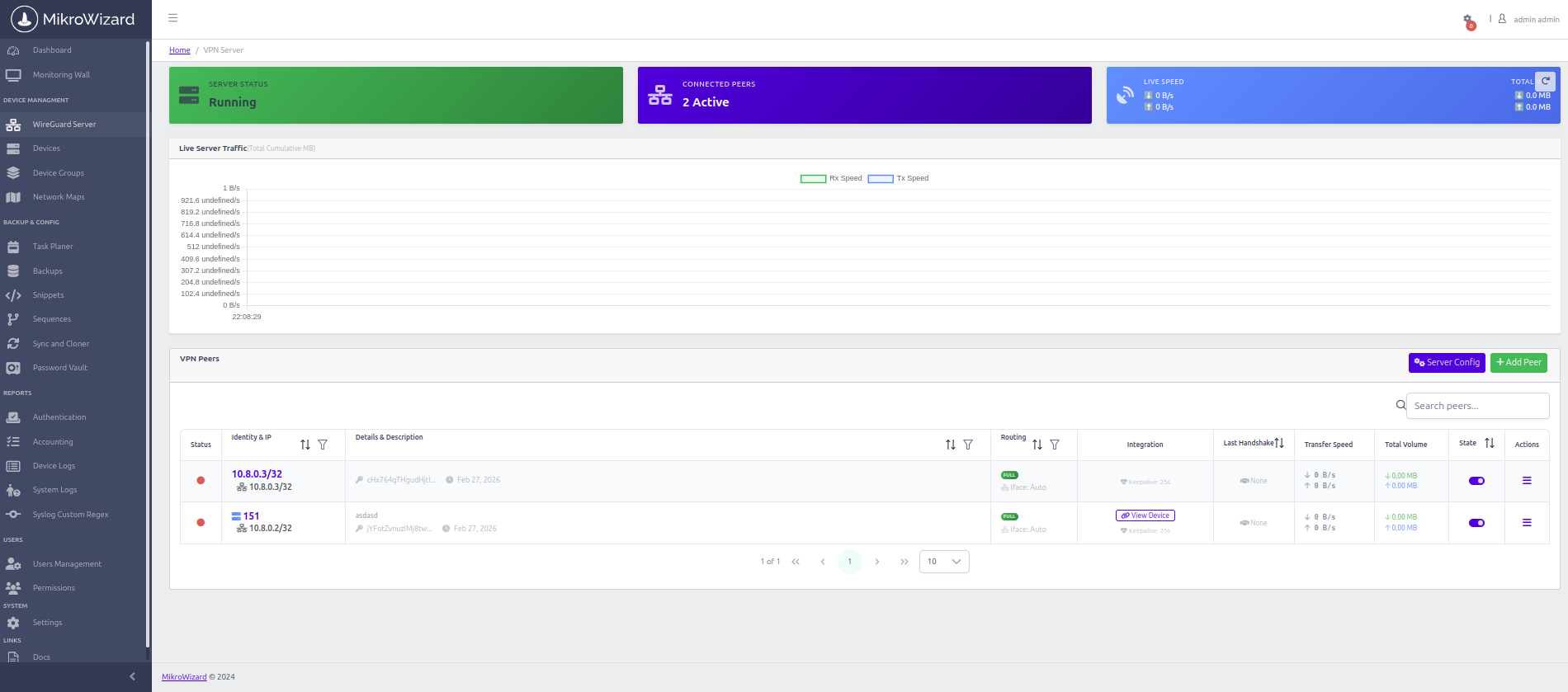
Task: Open actions menu for peer 10.8.0.3/32
Action: (x=1526, y=481)
